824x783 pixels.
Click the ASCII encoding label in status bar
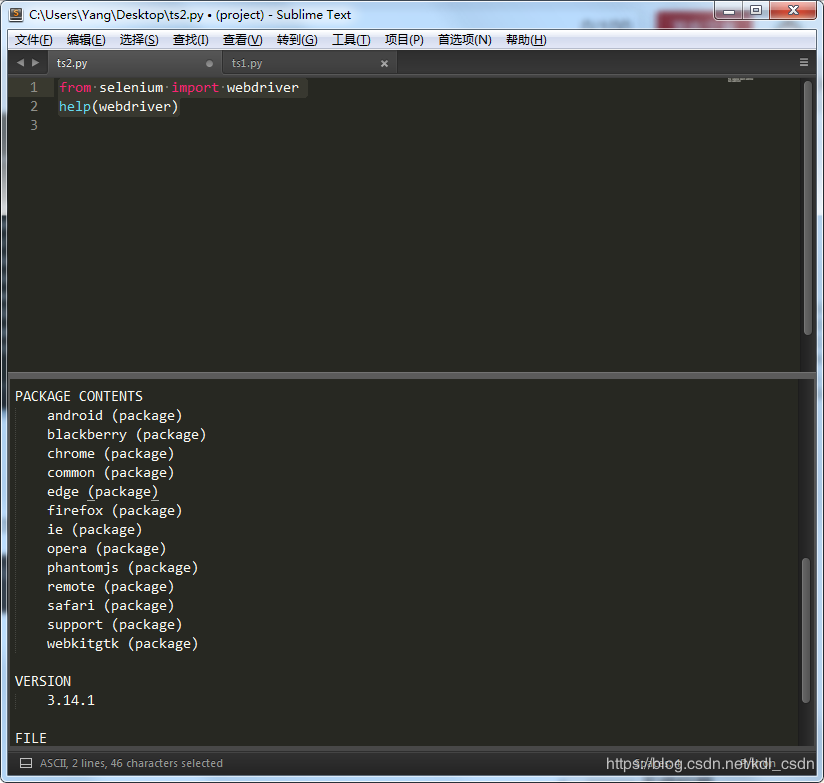(52, 763)
